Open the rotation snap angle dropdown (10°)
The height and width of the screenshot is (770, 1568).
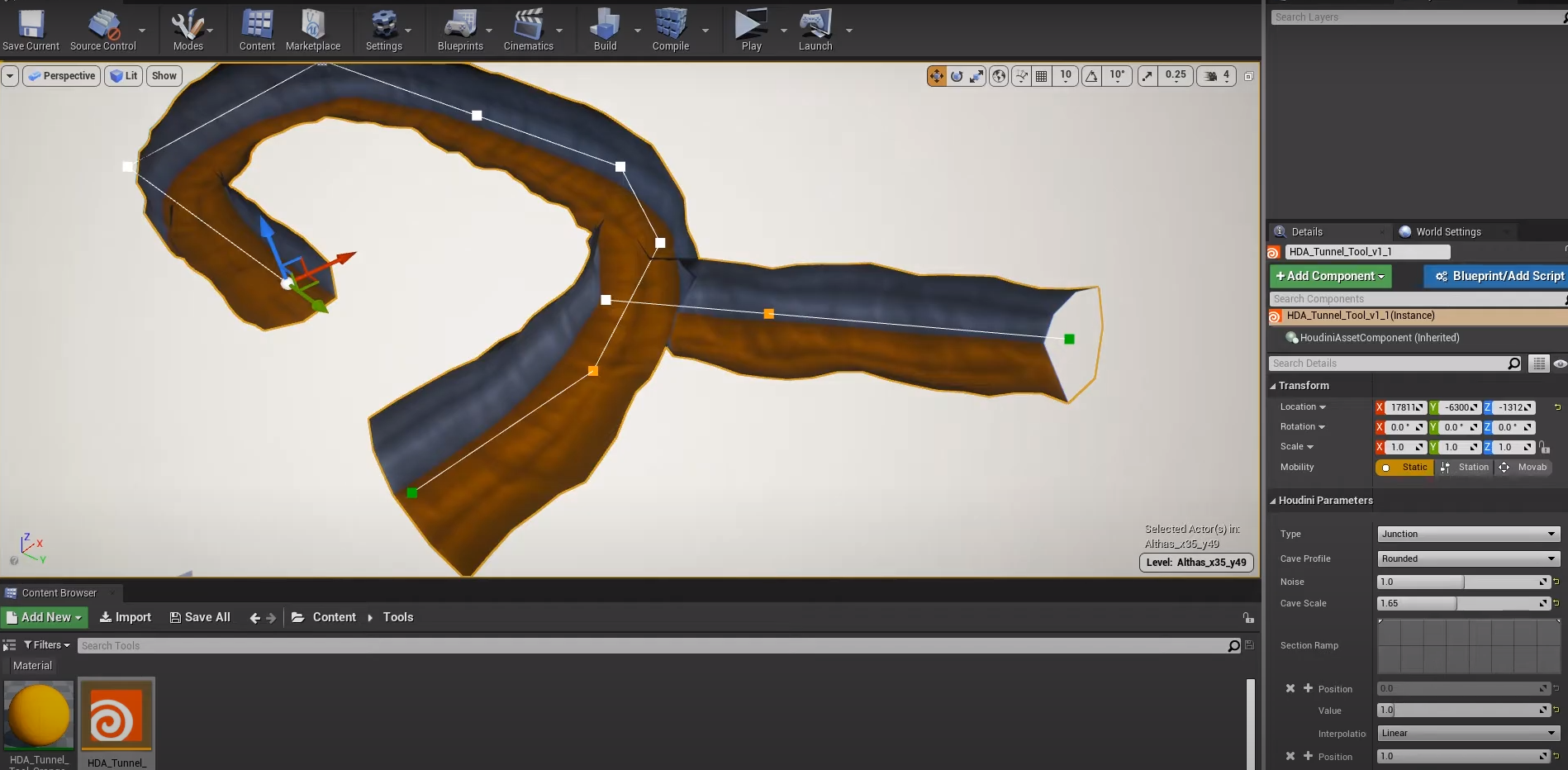click(1117, 76)
